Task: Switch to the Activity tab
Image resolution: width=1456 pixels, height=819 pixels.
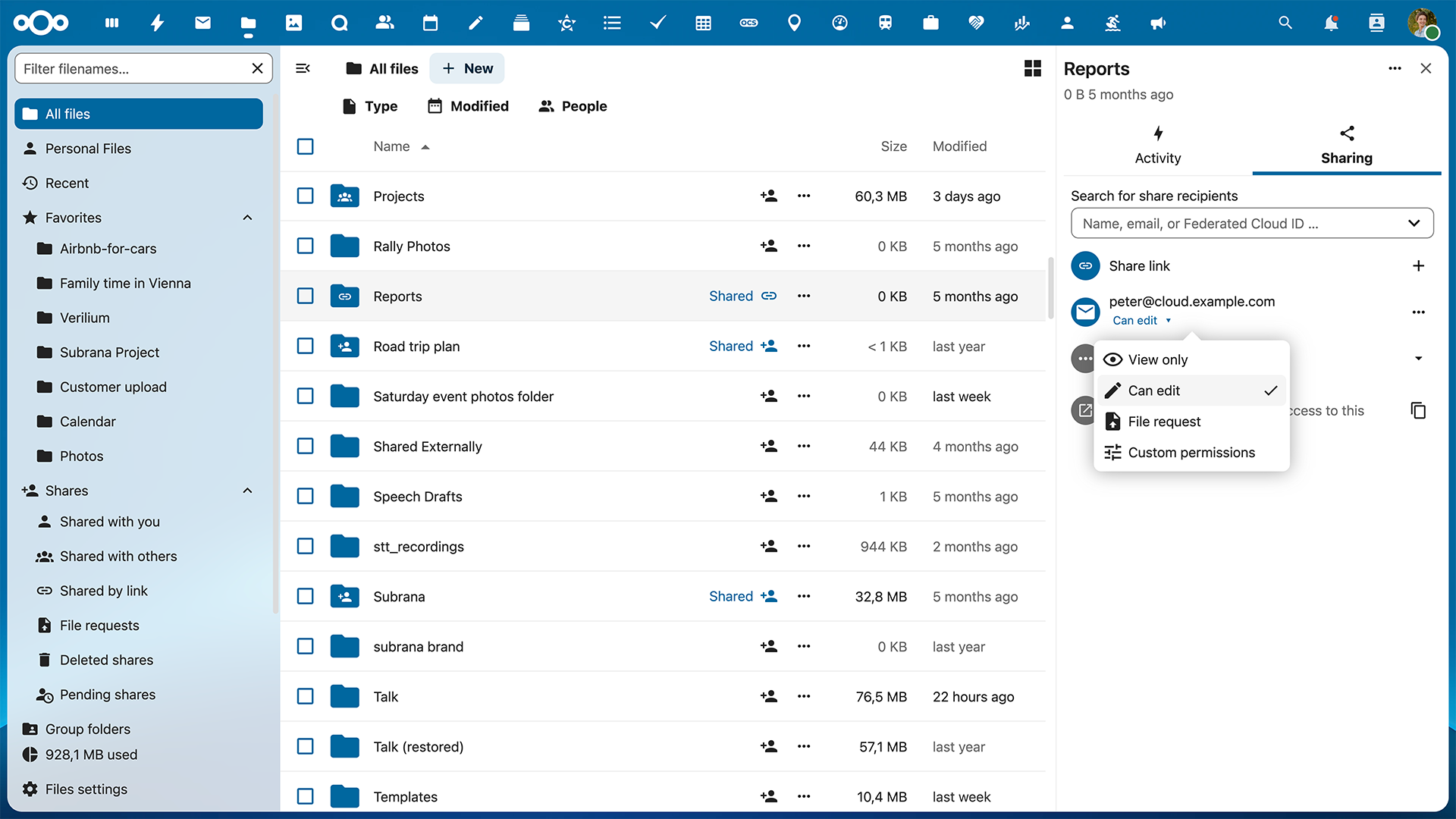Action: click(x=1157, y=146)
